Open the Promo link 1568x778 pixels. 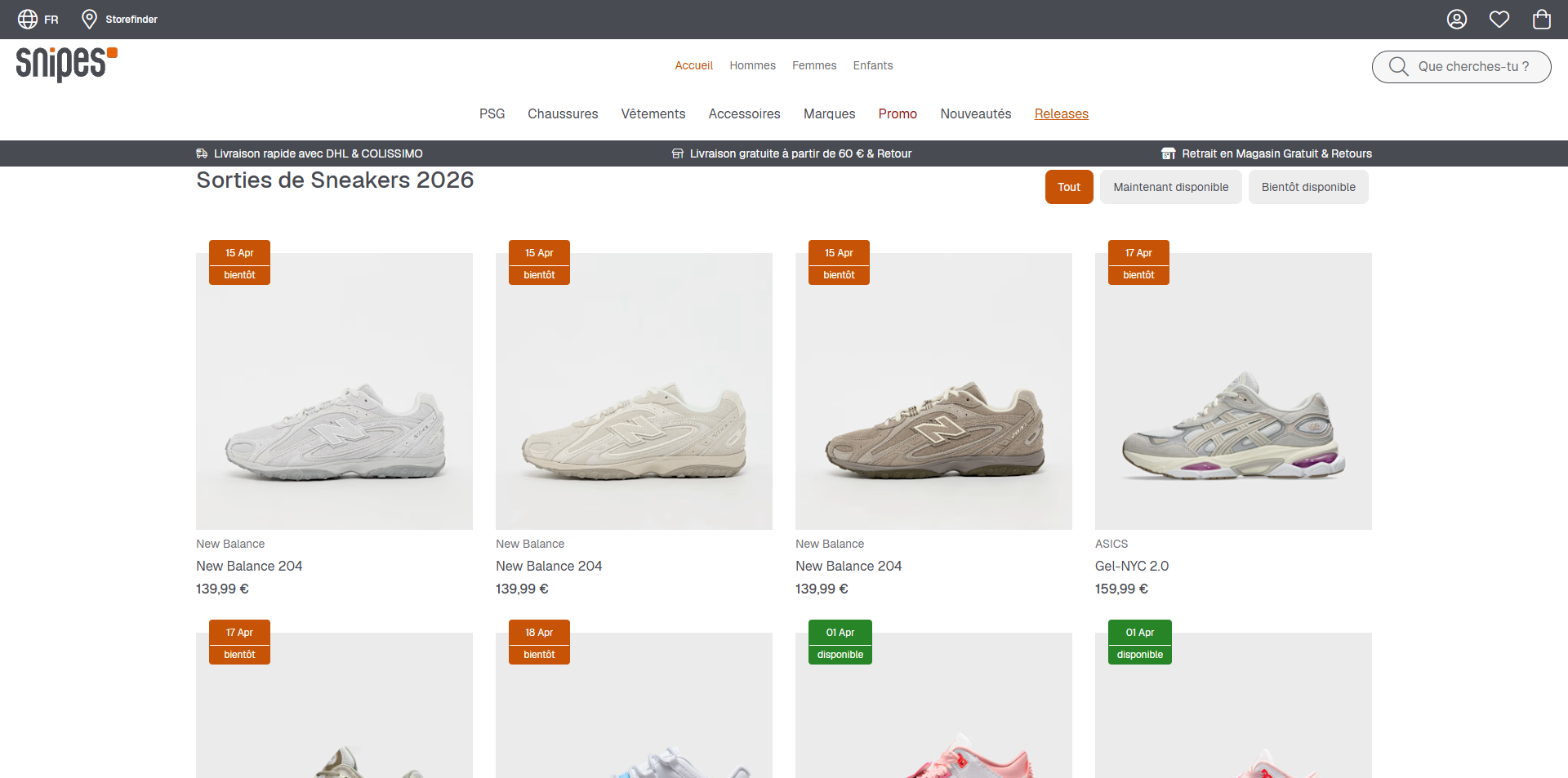click(898, 114)
